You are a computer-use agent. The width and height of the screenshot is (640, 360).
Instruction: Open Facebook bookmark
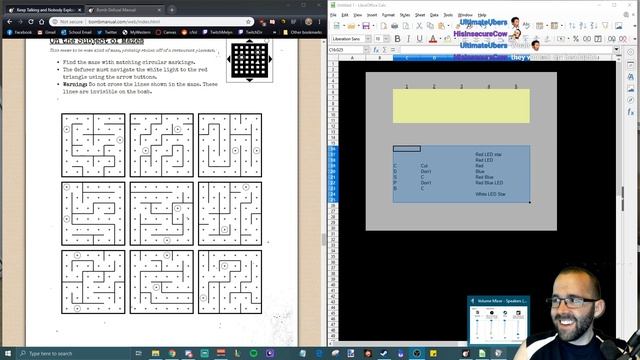click(20, 32)
